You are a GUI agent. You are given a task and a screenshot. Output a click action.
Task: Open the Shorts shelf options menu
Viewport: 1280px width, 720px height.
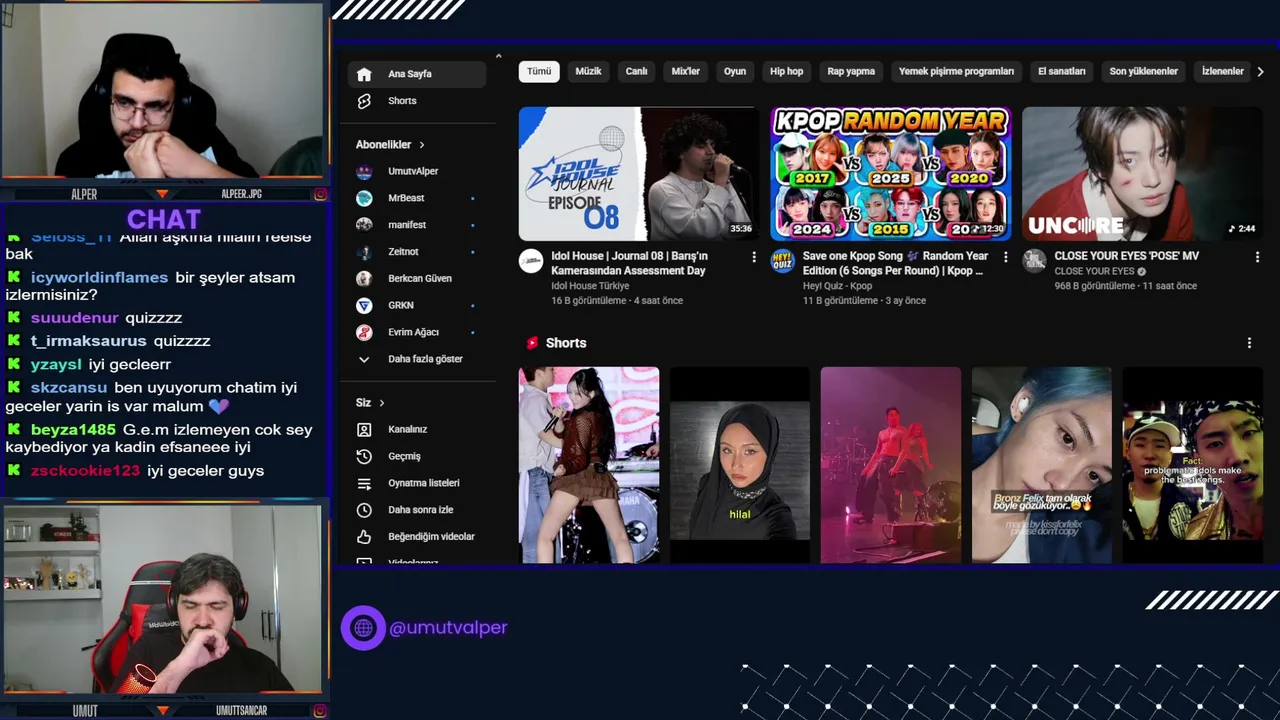[x=1249, y=343]
